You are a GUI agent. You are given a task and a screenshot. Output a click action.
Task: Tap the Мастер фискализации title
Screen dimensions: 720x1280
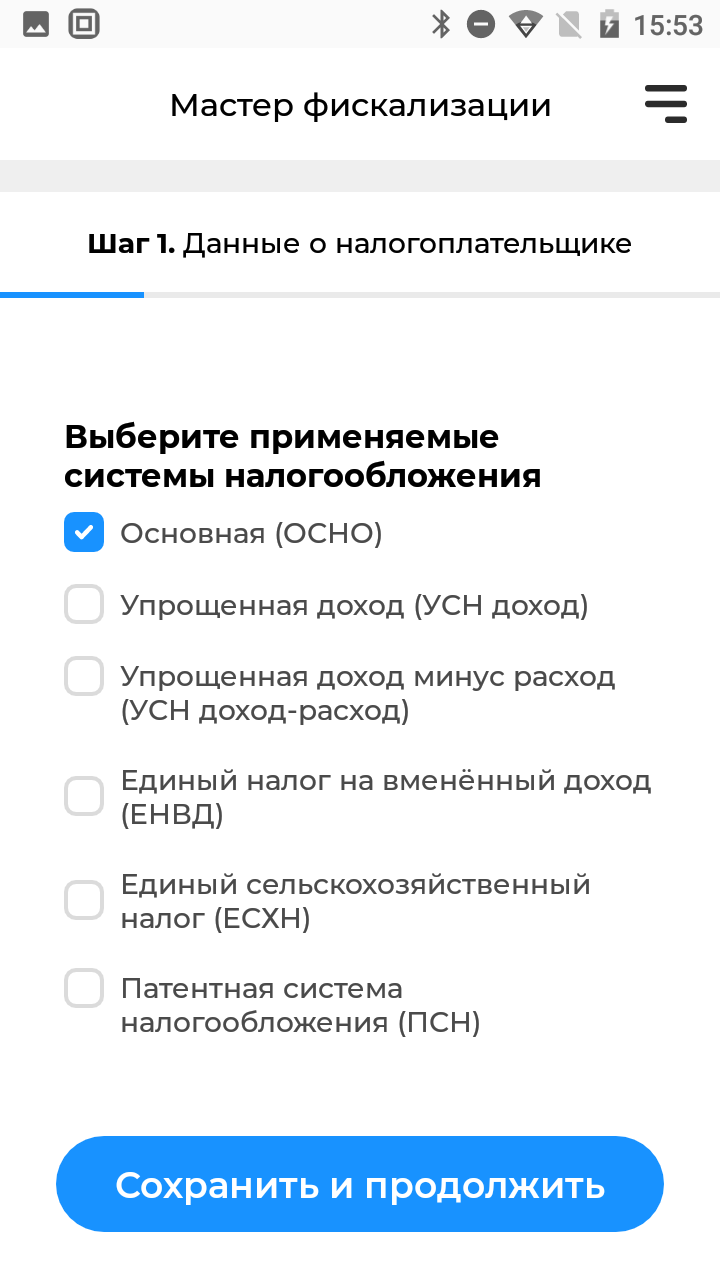(360, 104)
